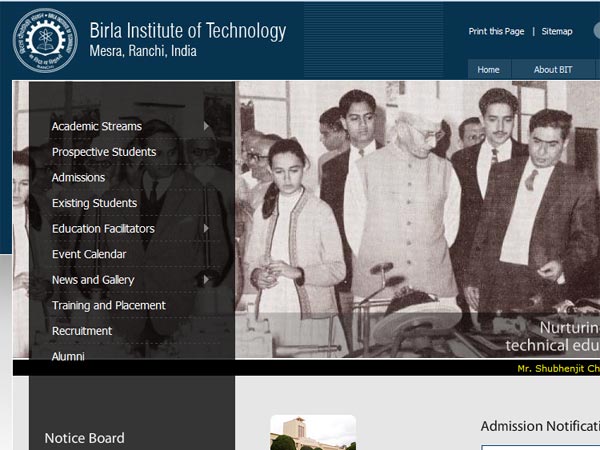Navigate to the Alumni menu item
600x450 pixels.
point(68,356)
